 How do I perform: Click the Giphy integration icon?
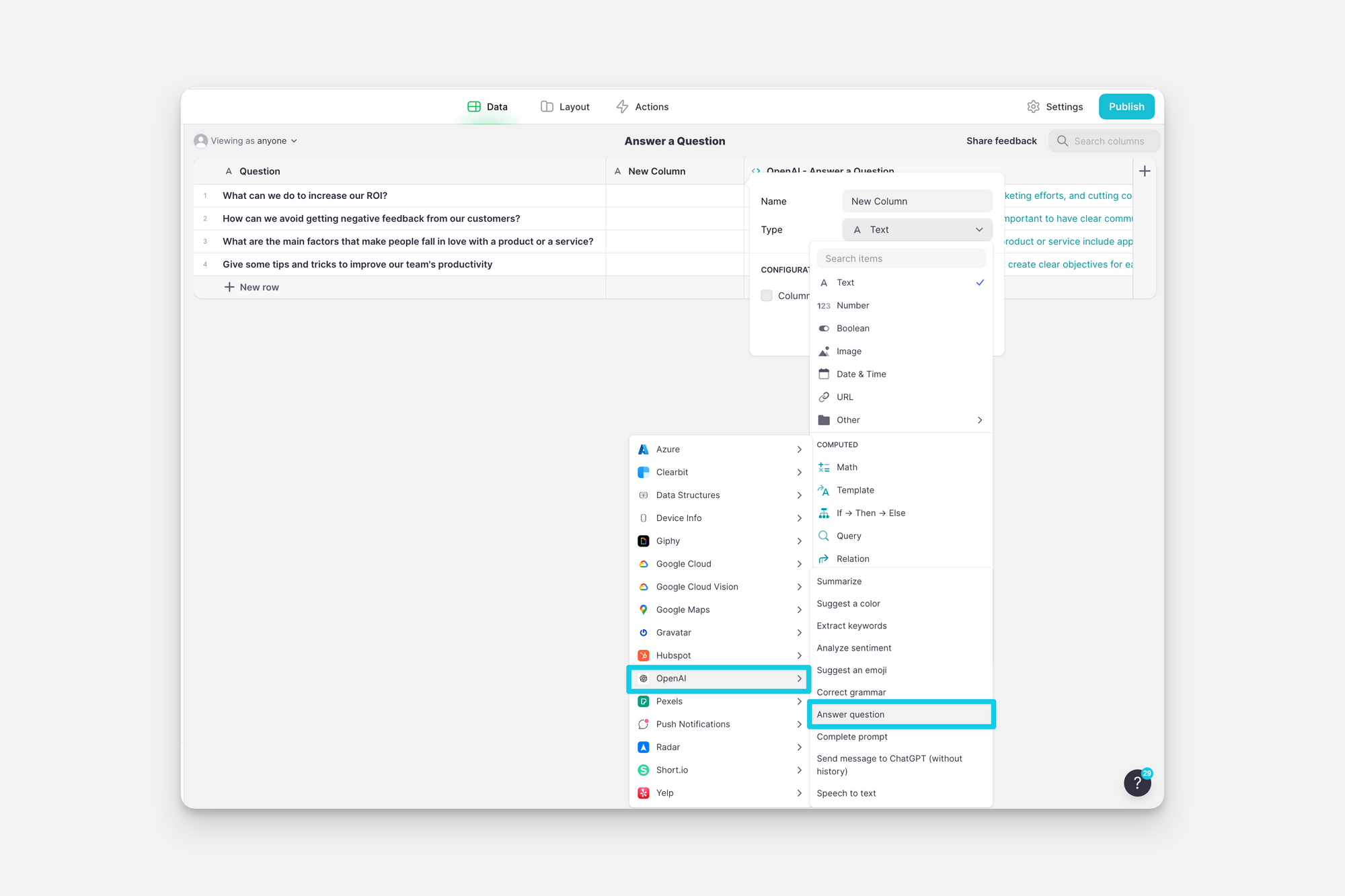coord(644,541)
